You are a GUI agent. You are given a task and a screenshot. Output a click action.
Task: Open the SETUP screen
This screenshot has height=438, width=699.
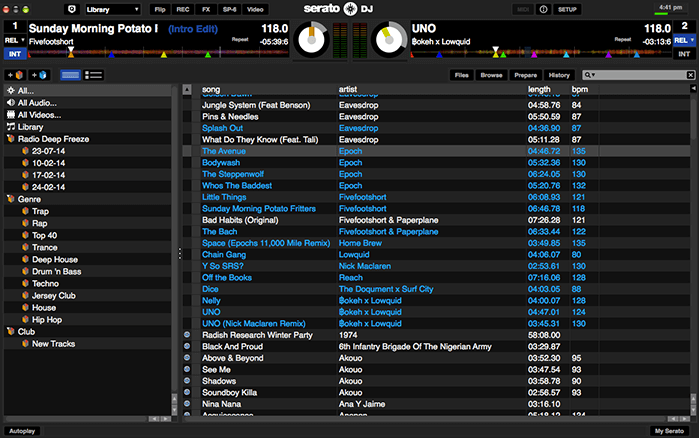click(567, 9)
